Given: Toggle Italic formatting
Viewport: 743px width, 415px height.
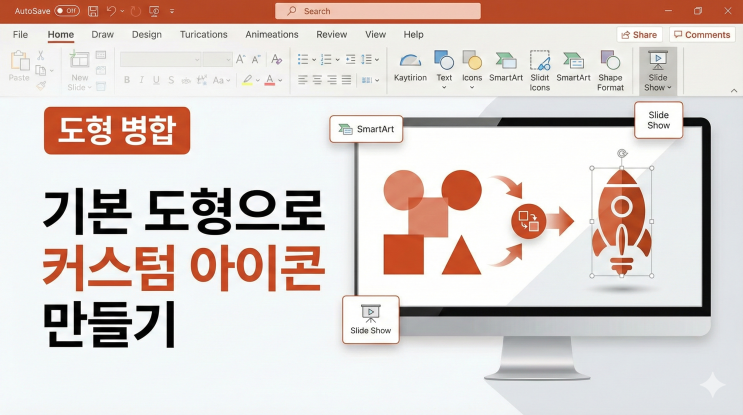Looking at the screenshot, I should click(x=141, y=80).
